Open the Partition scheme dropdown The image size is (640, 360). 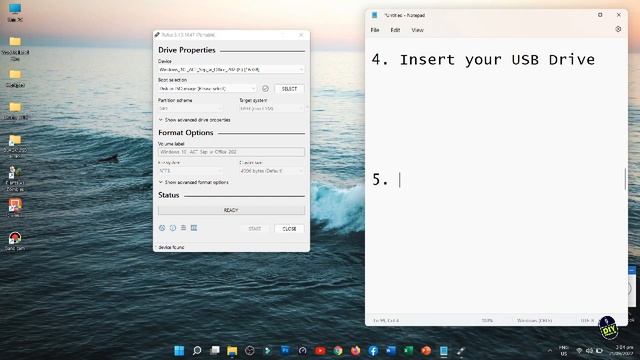[190, 108]
